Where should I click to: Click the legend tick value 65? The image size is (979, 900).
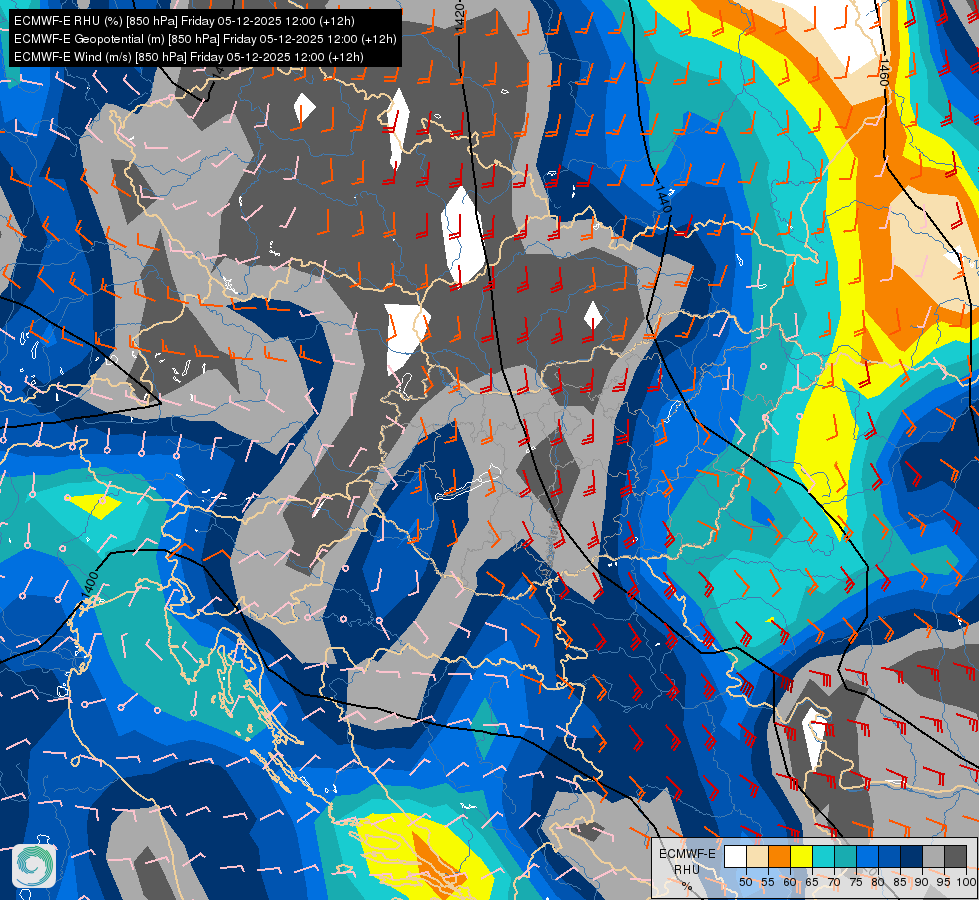pos(812,882)
